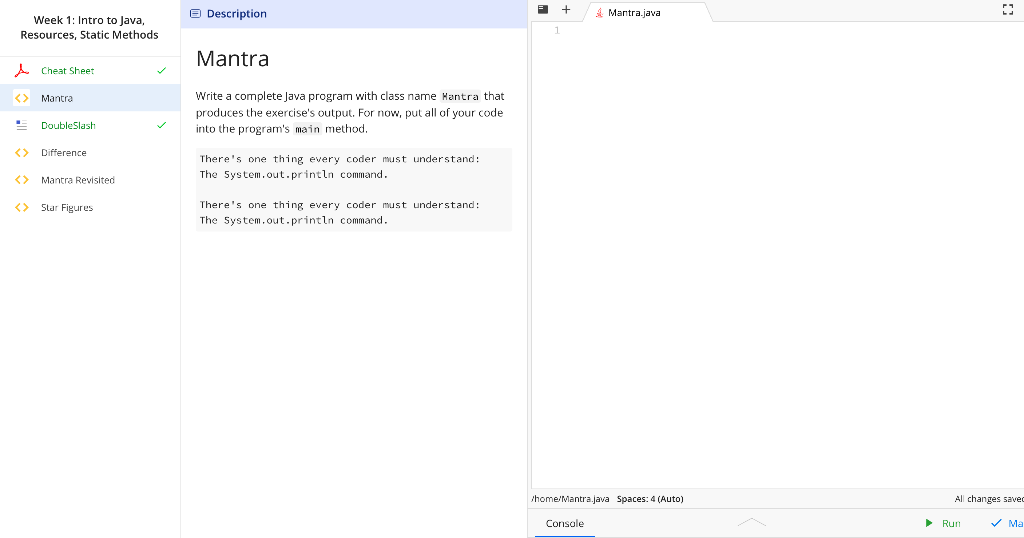Open the Cheat Sheet lesson
This screenshot has width=1024, height=538.
click(90, 71)
